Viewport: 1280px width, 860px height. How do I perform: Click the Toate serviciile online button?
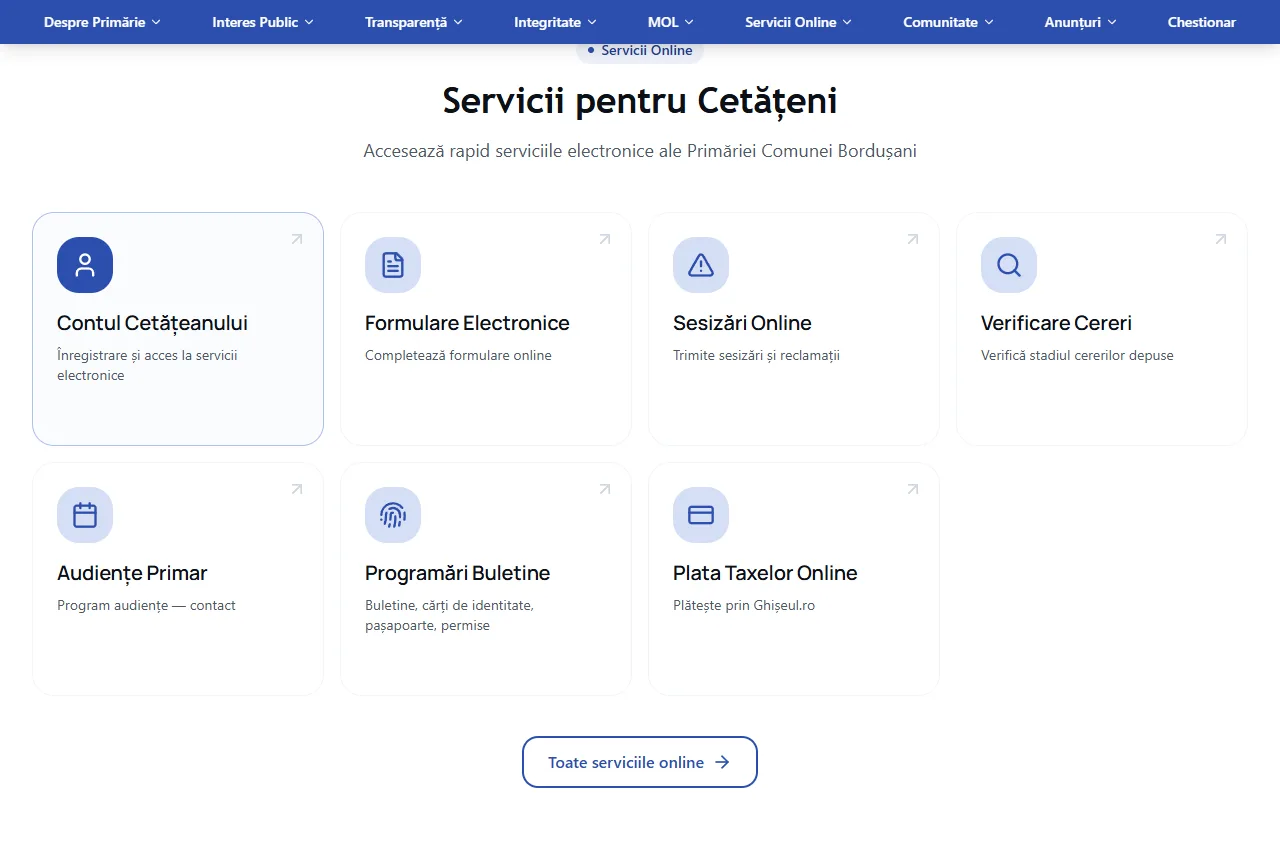tap(640, 762)
